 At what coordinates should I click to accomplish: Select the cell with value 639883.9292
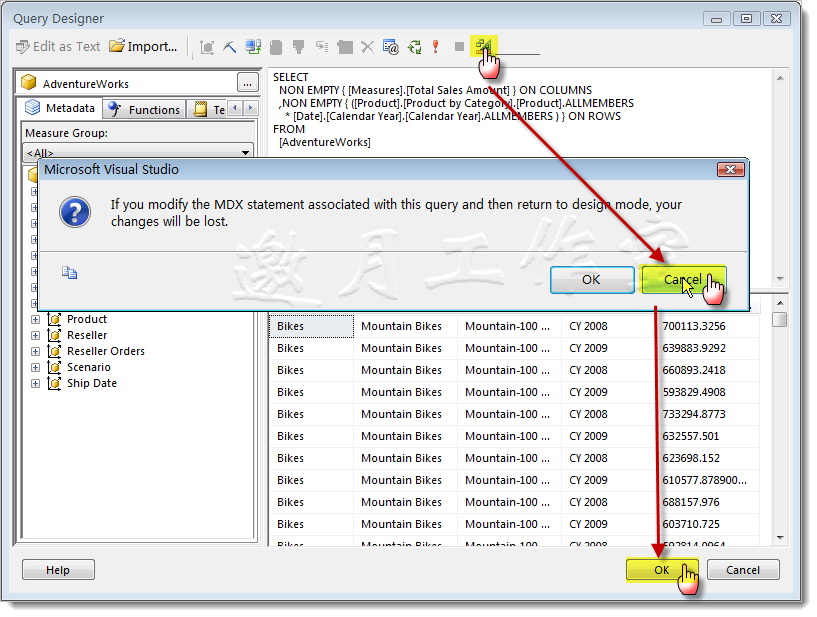click(x=707, y=348)
